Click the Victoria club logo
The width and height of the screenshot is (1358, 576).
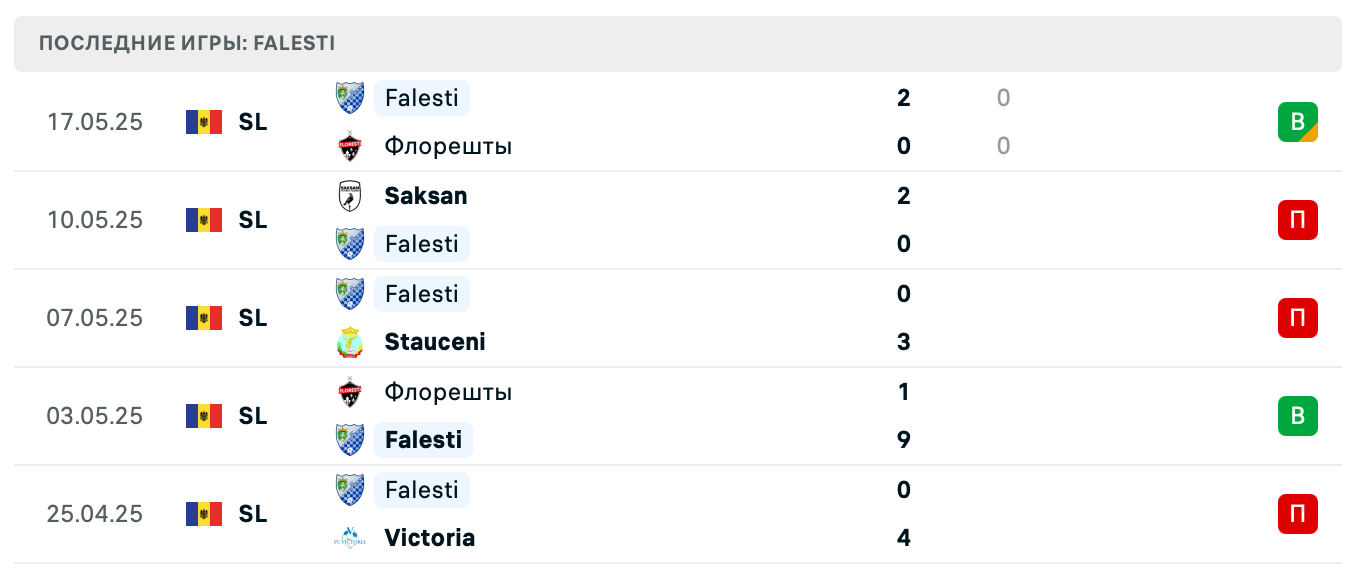(x=350, y=538)
